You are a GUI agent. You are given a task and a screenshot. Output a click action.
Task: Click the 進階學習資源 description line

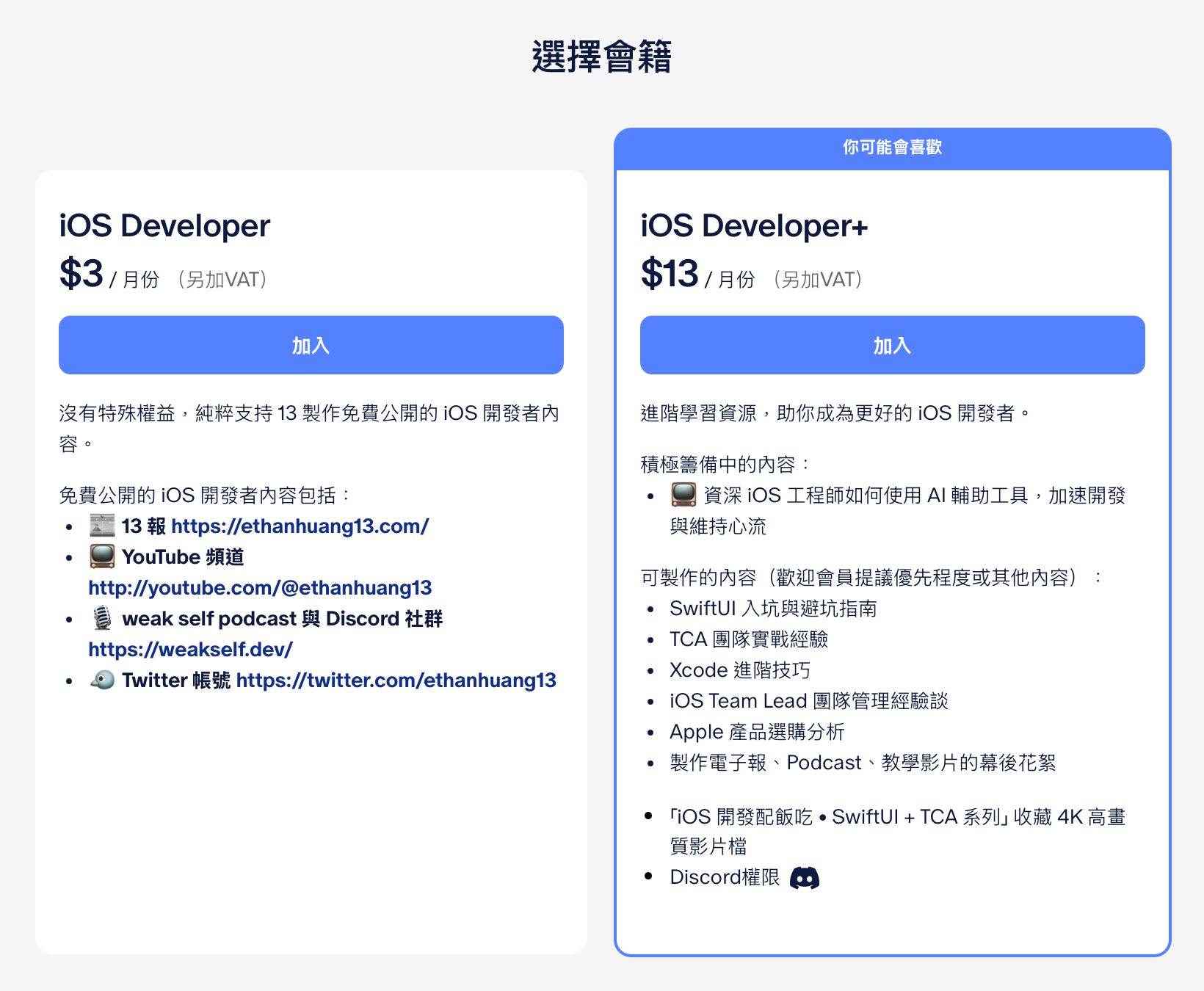point(835,413)
